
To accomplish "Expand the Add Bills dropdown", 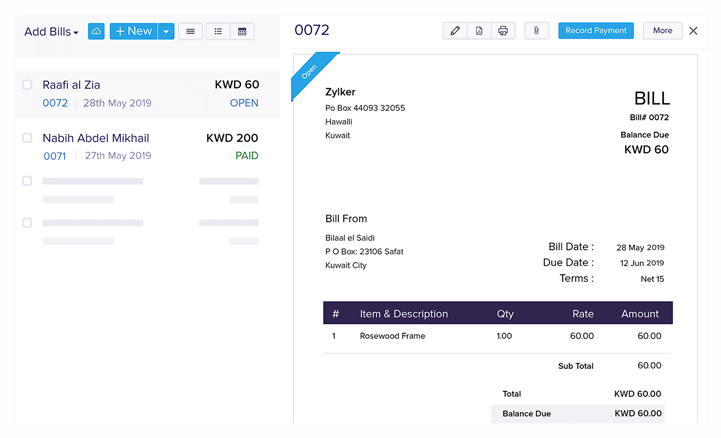I will [x=51, y=32].
